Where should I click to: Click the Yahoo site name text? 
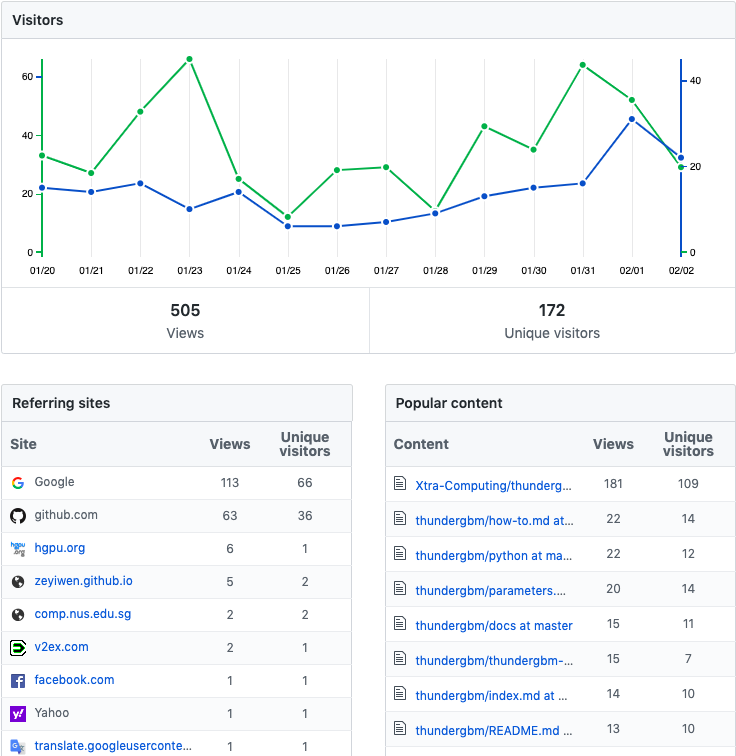click(x=52, y=713)
